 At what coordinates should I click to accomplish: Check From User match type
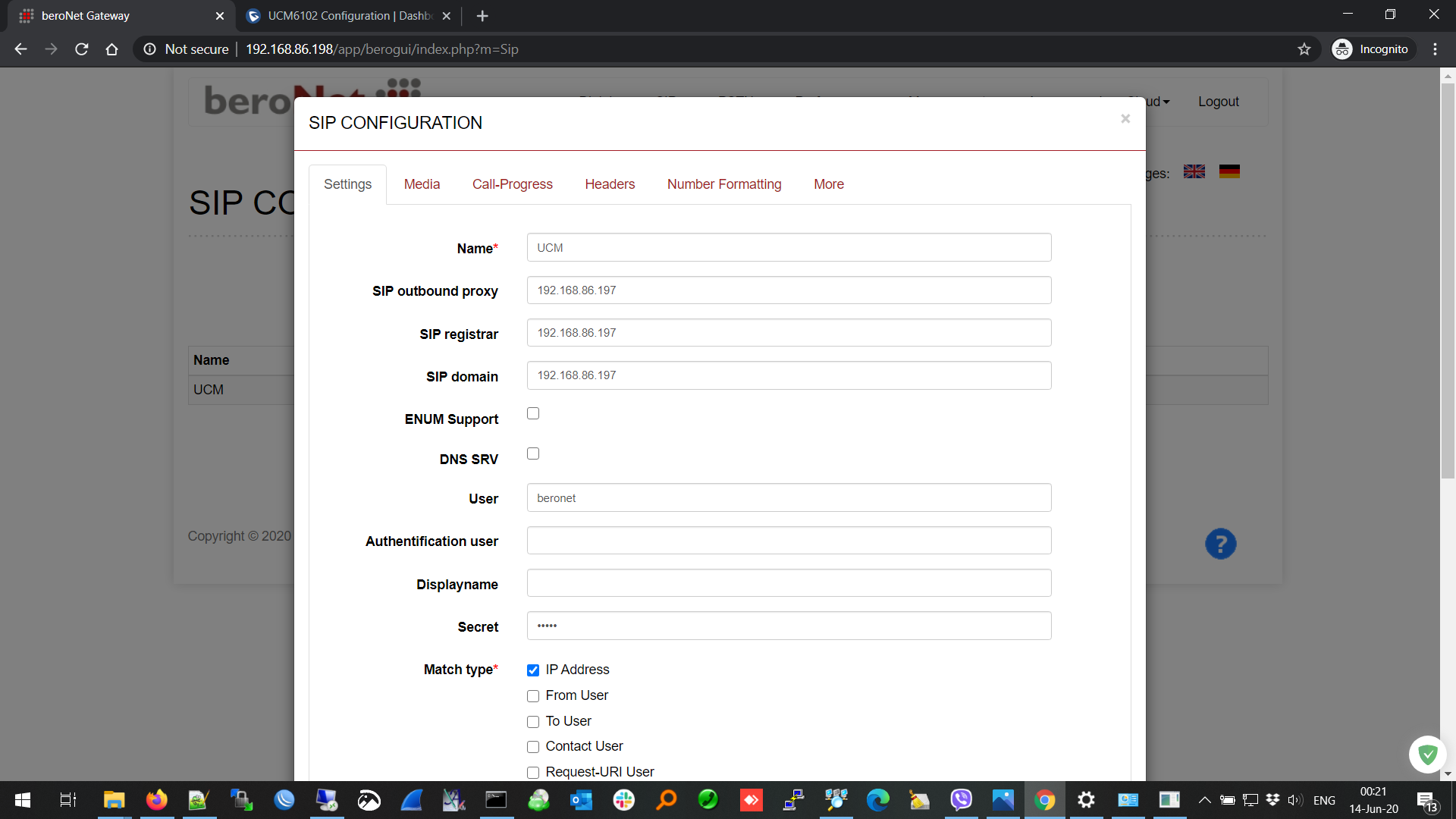[533, 695]
